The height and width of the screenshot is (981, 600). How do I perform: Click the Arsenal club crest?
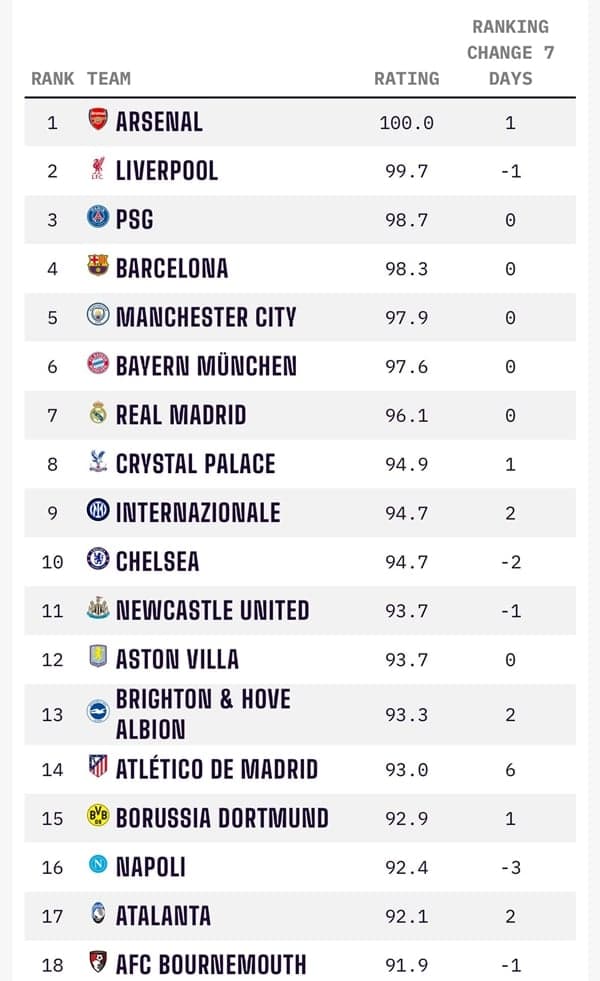(x=97, y=121)
